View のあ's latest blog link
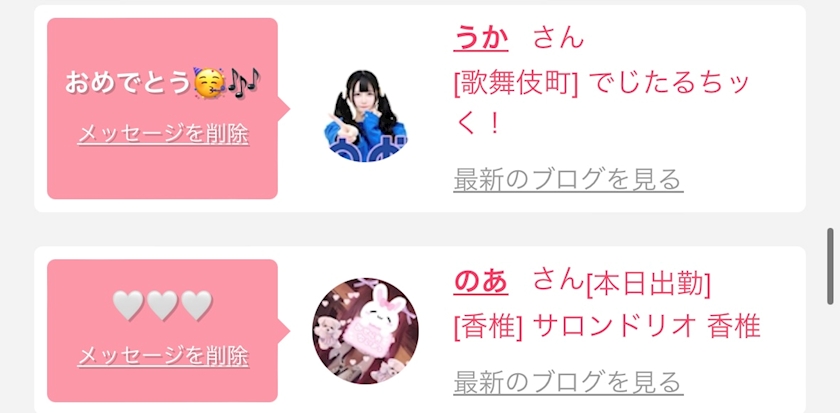840x413 pixels. 568,382
